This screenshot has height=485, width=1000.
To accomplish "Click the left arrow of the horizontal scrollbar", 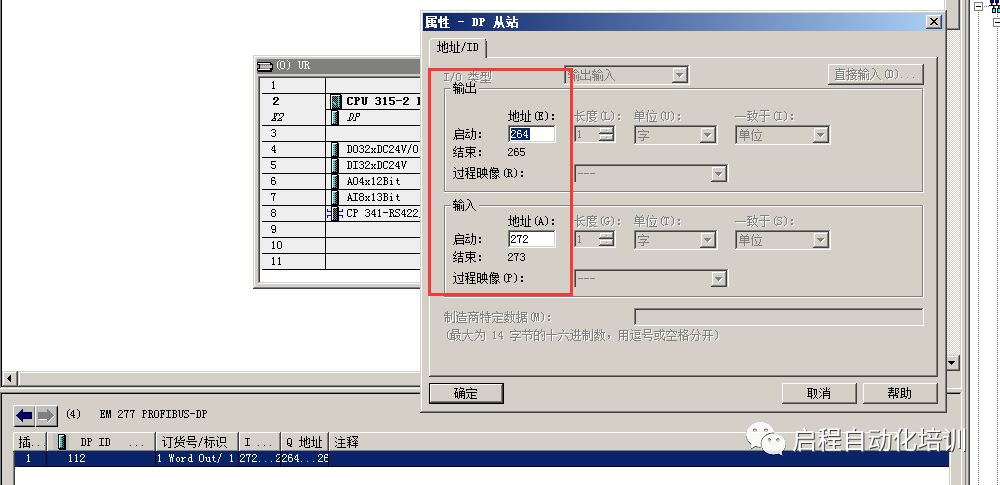I will click(9, 378).
